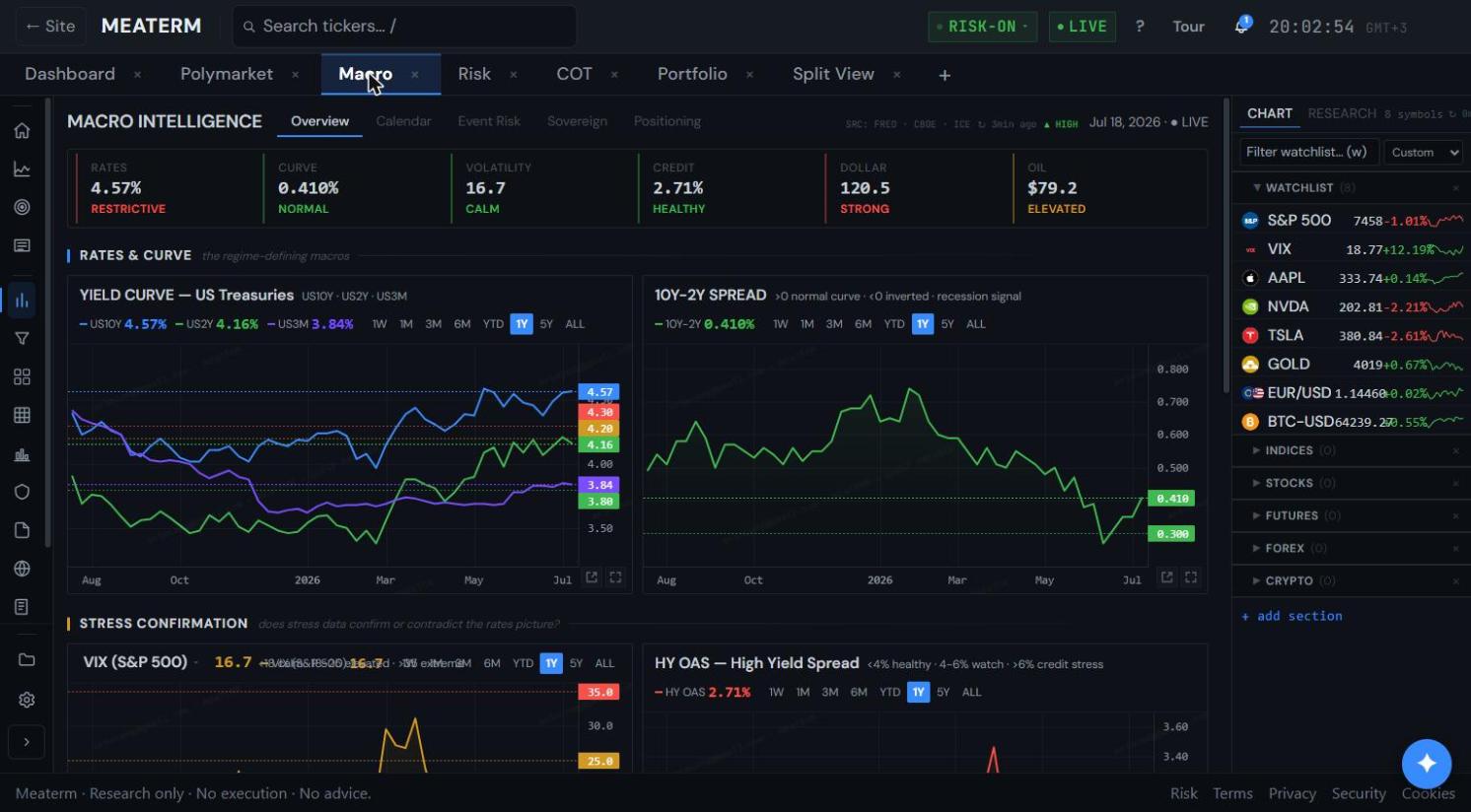Open the funnel filter icon in the sidebar

click(x=22, y=339)
